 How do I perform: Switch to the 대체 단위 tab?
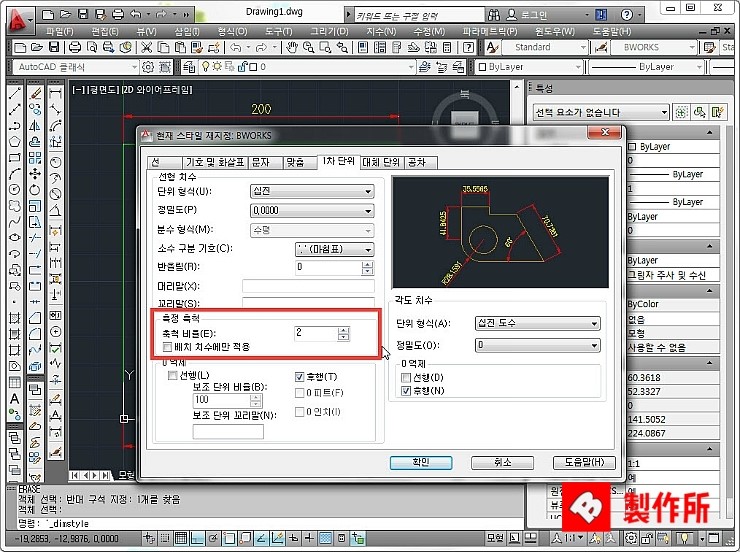point(381,163)
